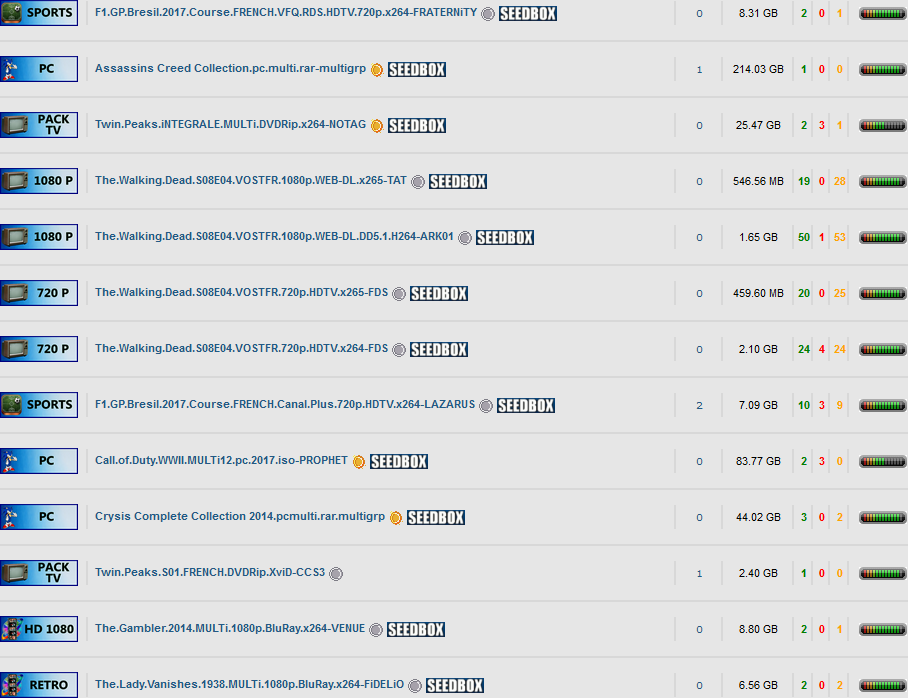The image size is (908, 698).
Task: Open The.Walking.Dead.S08E04 DD5.1.H264-ARK01 link
Action: [x=274, y=236]
